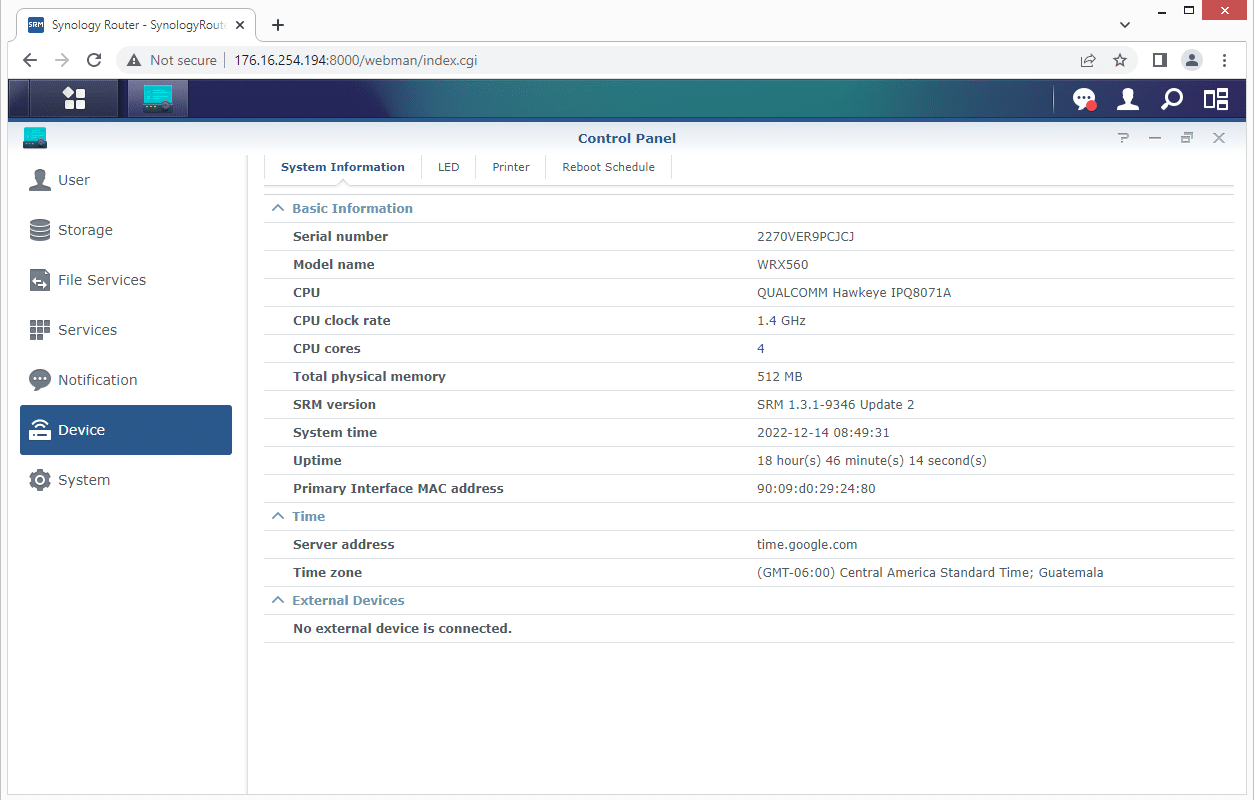1254x800 pixels.
Task: Close the Control Panel window
Action: 1219,138
